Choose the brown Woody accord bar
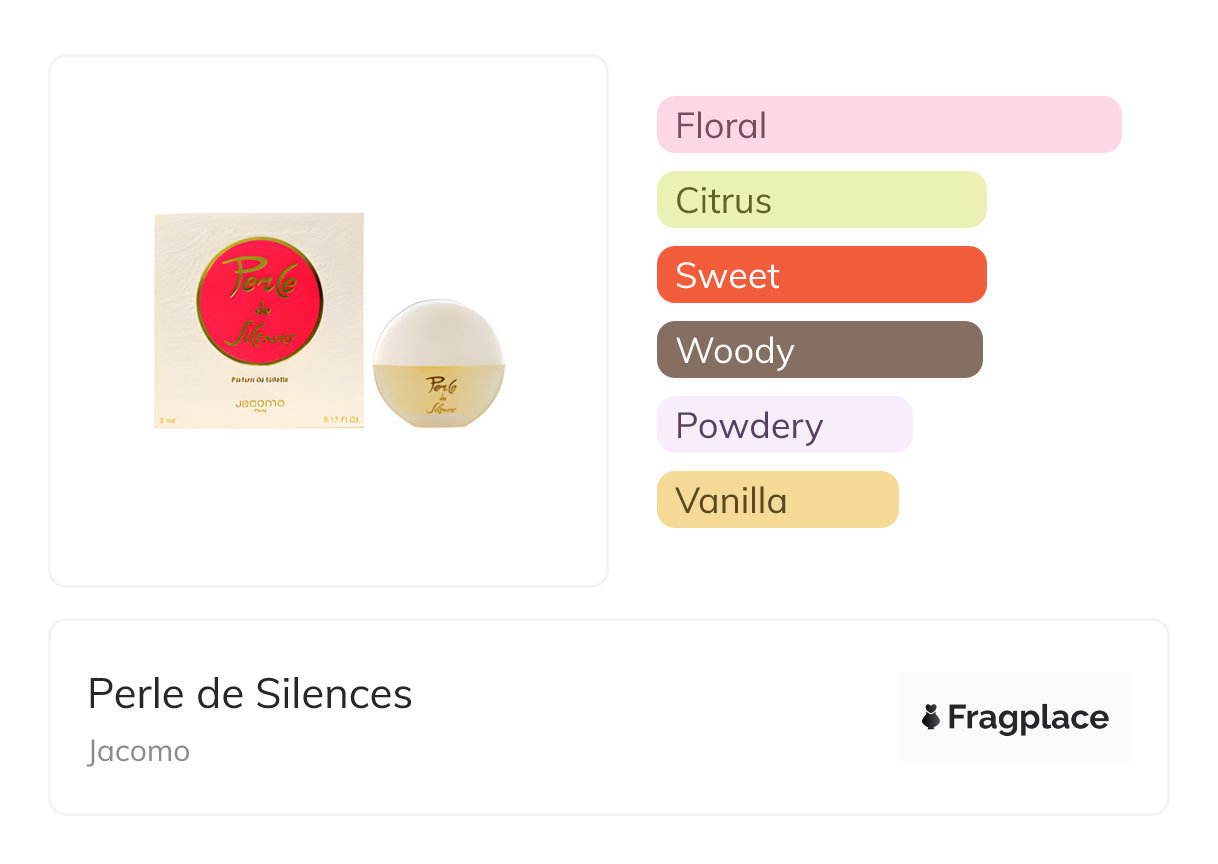The width and height of the screenshot is (1218, 864). point(819,350)
